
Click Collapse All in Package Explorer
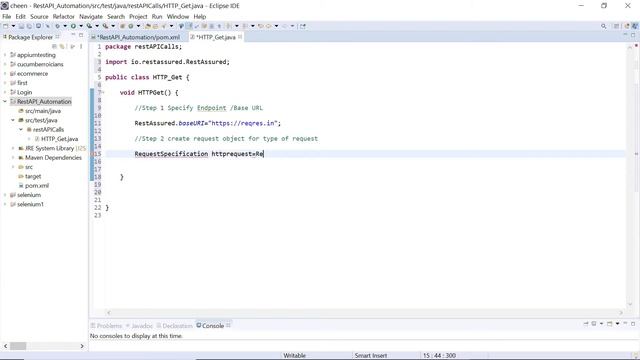coord(54,46)
